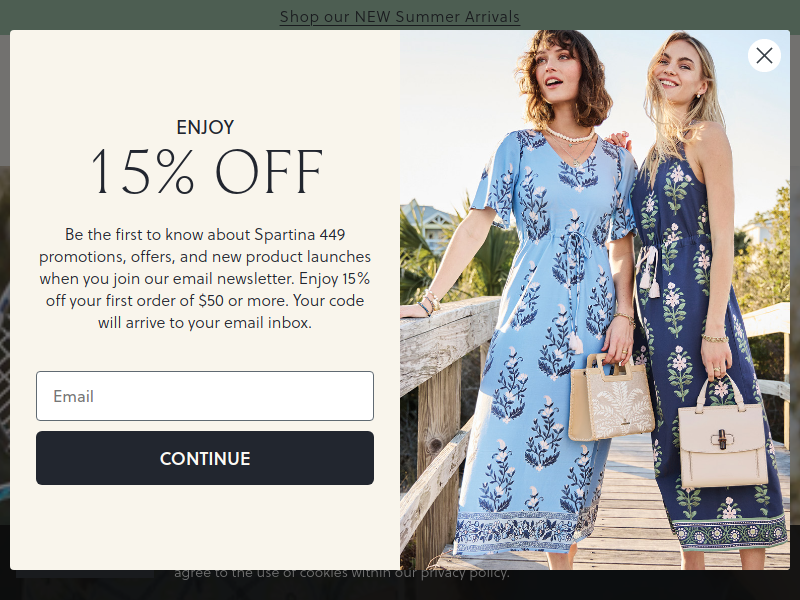Open the NEW Summer Arrivals link
The image size is (800, 600).
[400, 16]
